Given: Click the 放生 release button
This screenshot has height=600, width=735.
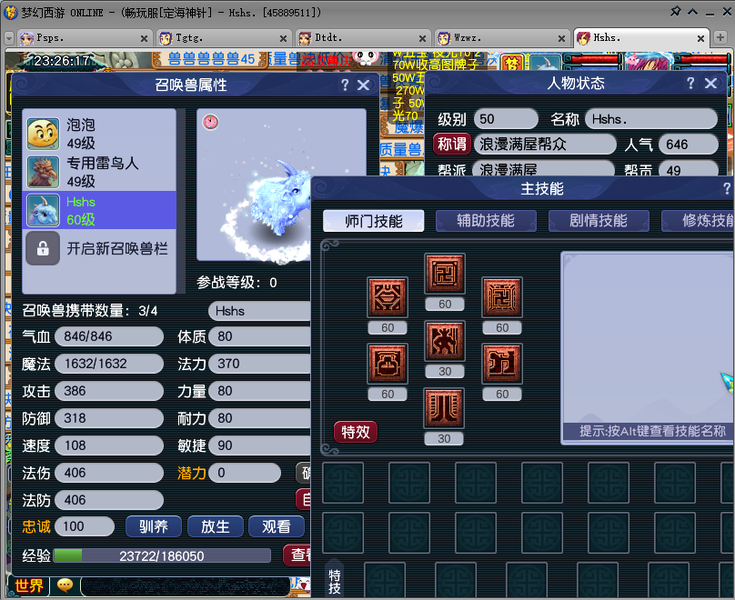Looking at the screenshot, I should pyautogui.click(x=215, y=526).
